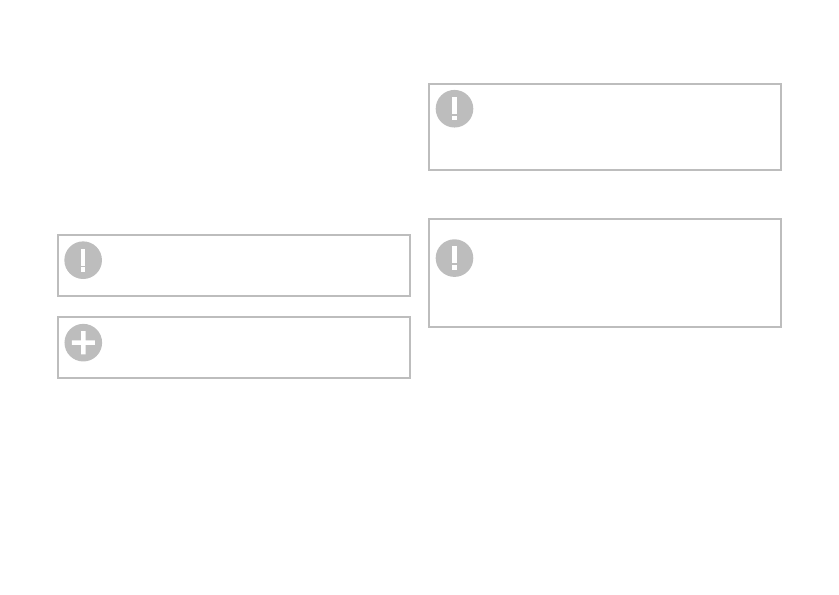Click the exclamation icon in the tallest notice box
Viewport: 839px width, 595px height.
454,258
